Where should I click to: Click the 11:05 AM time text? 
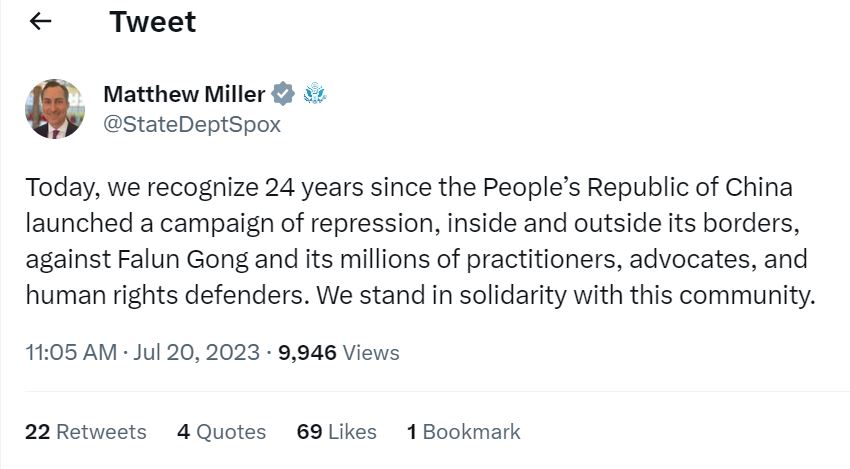pyautogui.click(x=68, y=353)
